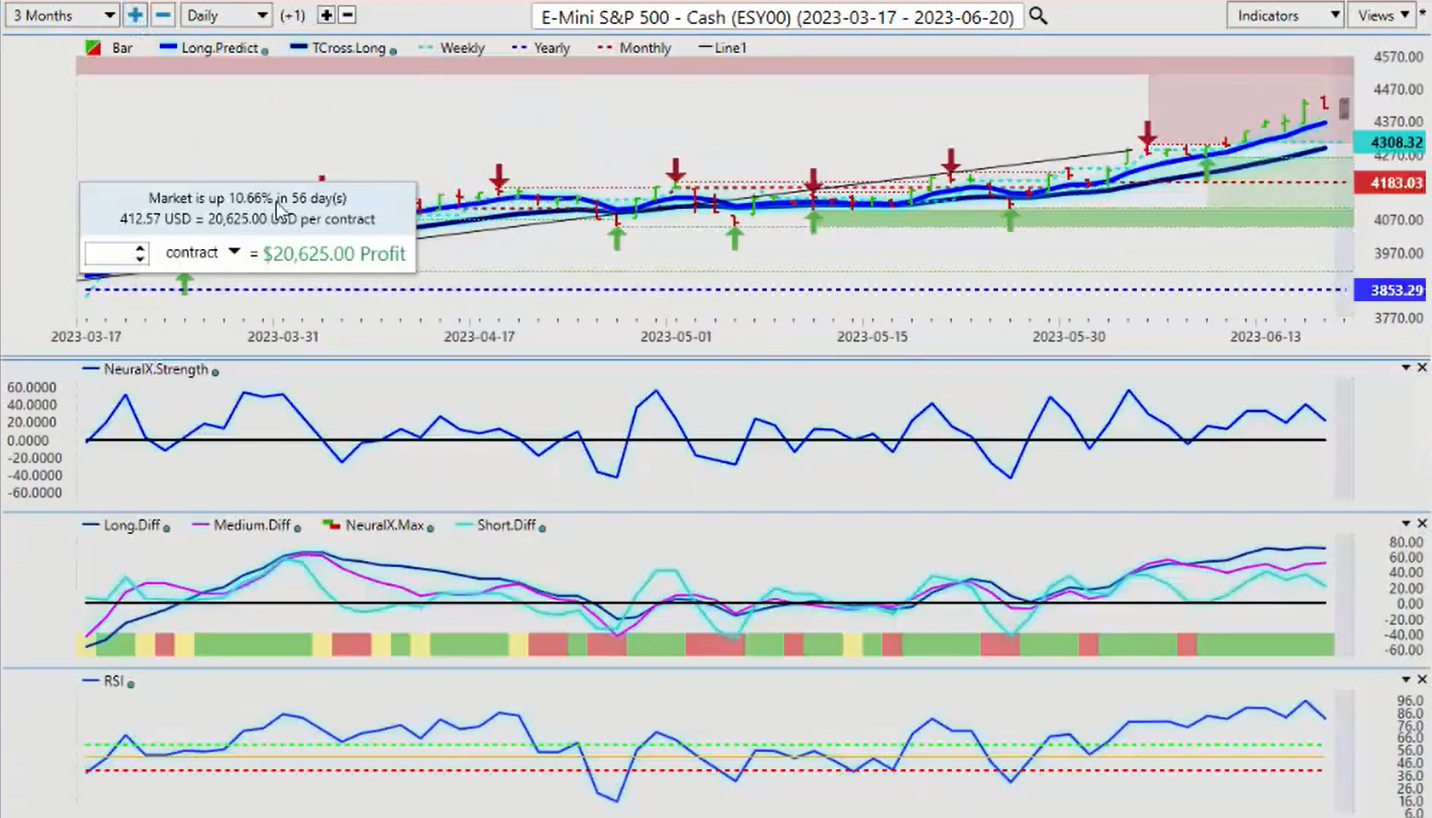1432x818 pixels.
Task: Click the settings dot beside RSI
Action: [131, 683]
